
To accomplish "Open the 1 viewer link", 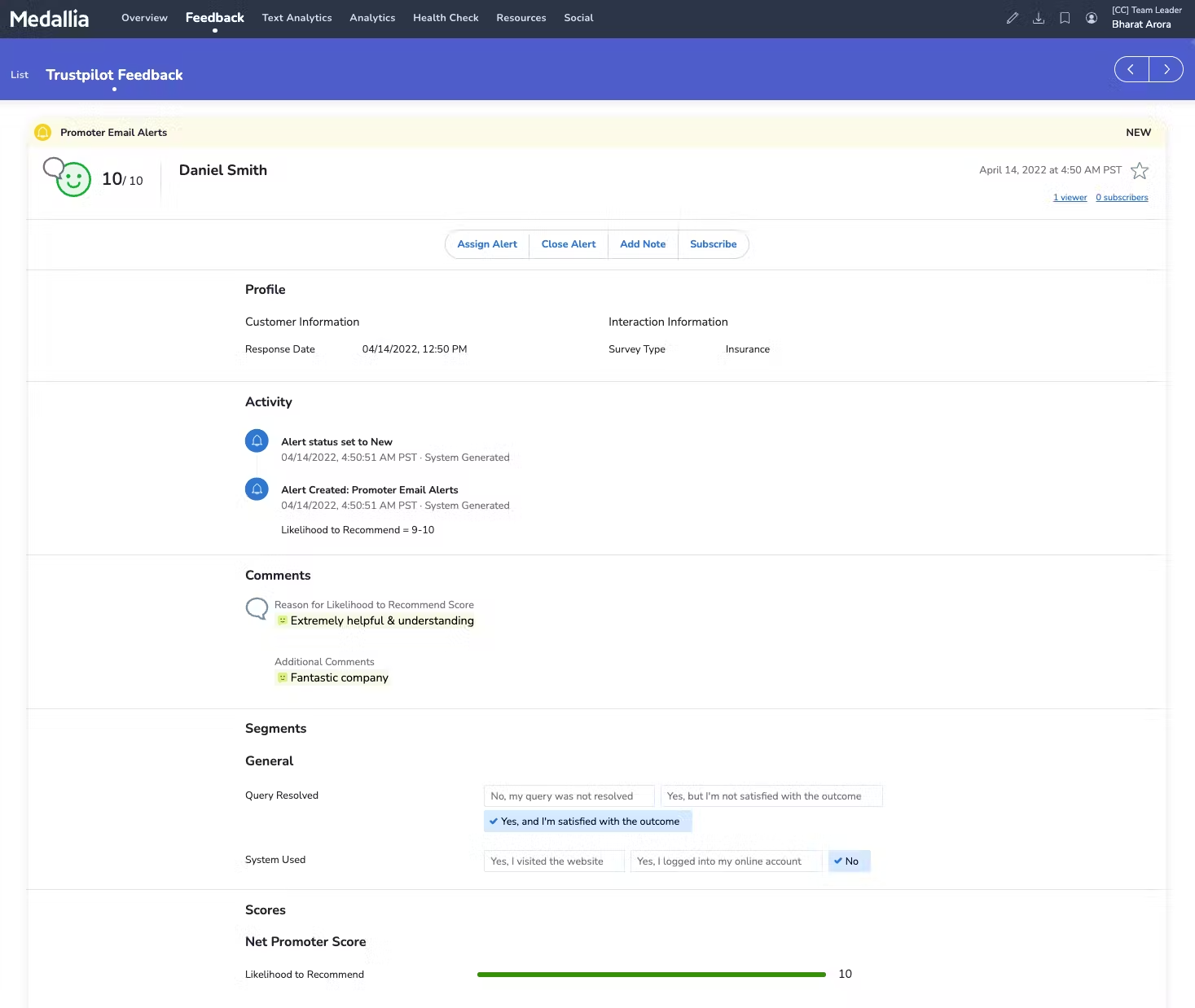I will click(1070, 198).
